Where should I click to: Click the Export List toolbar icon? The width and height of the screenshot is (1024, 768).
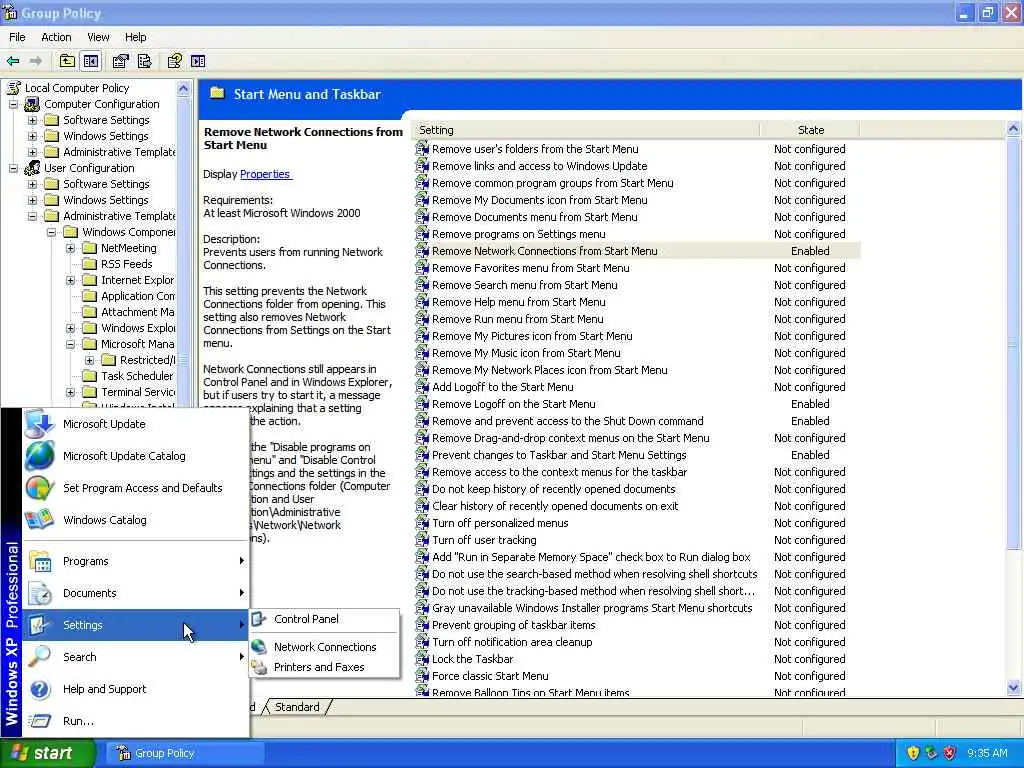click(144, 61)
